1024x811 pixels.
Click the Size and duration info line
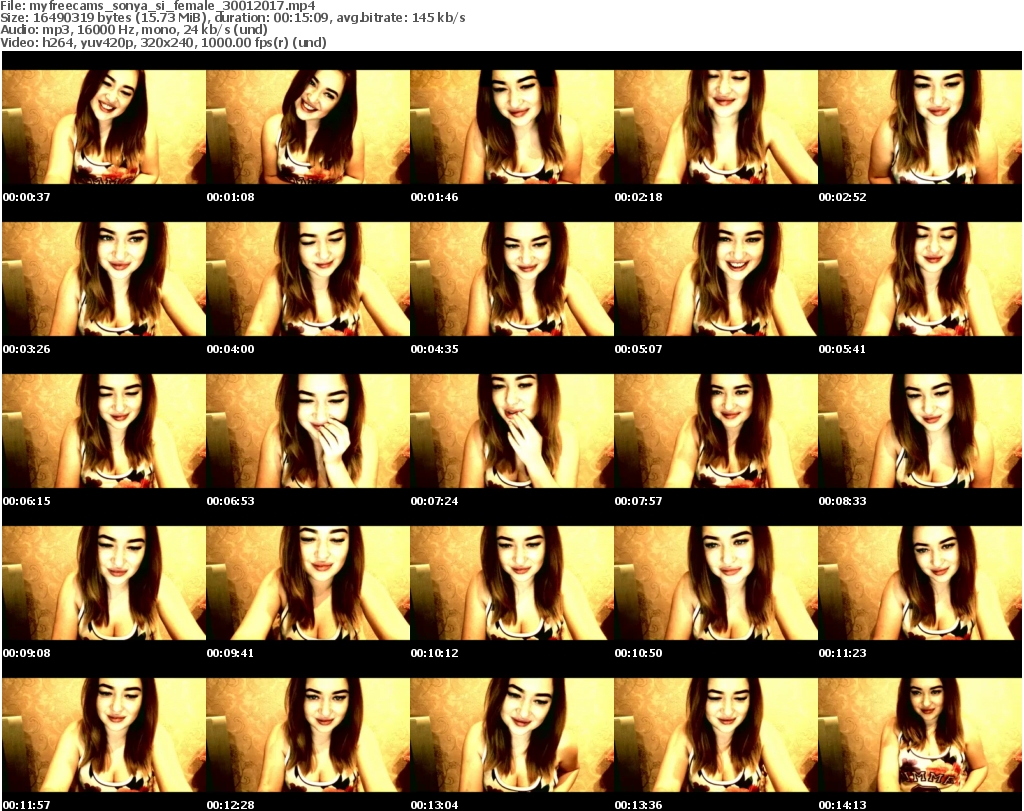pyautogui.click(x=233, y=18)
